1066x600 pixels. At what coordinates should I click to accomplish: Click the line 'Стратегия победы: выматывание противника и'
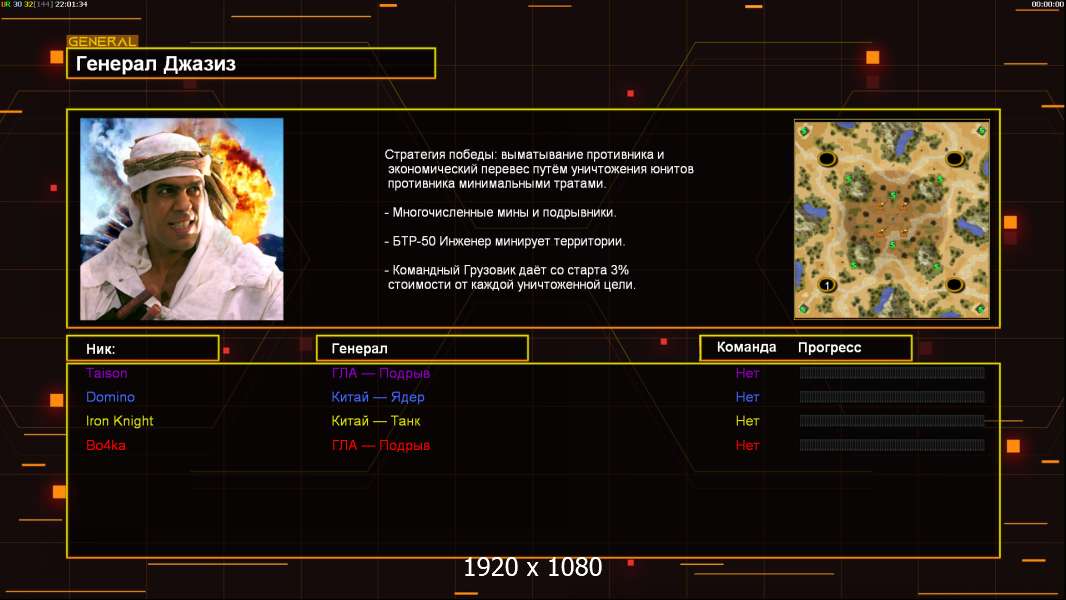tap(524, 155)
